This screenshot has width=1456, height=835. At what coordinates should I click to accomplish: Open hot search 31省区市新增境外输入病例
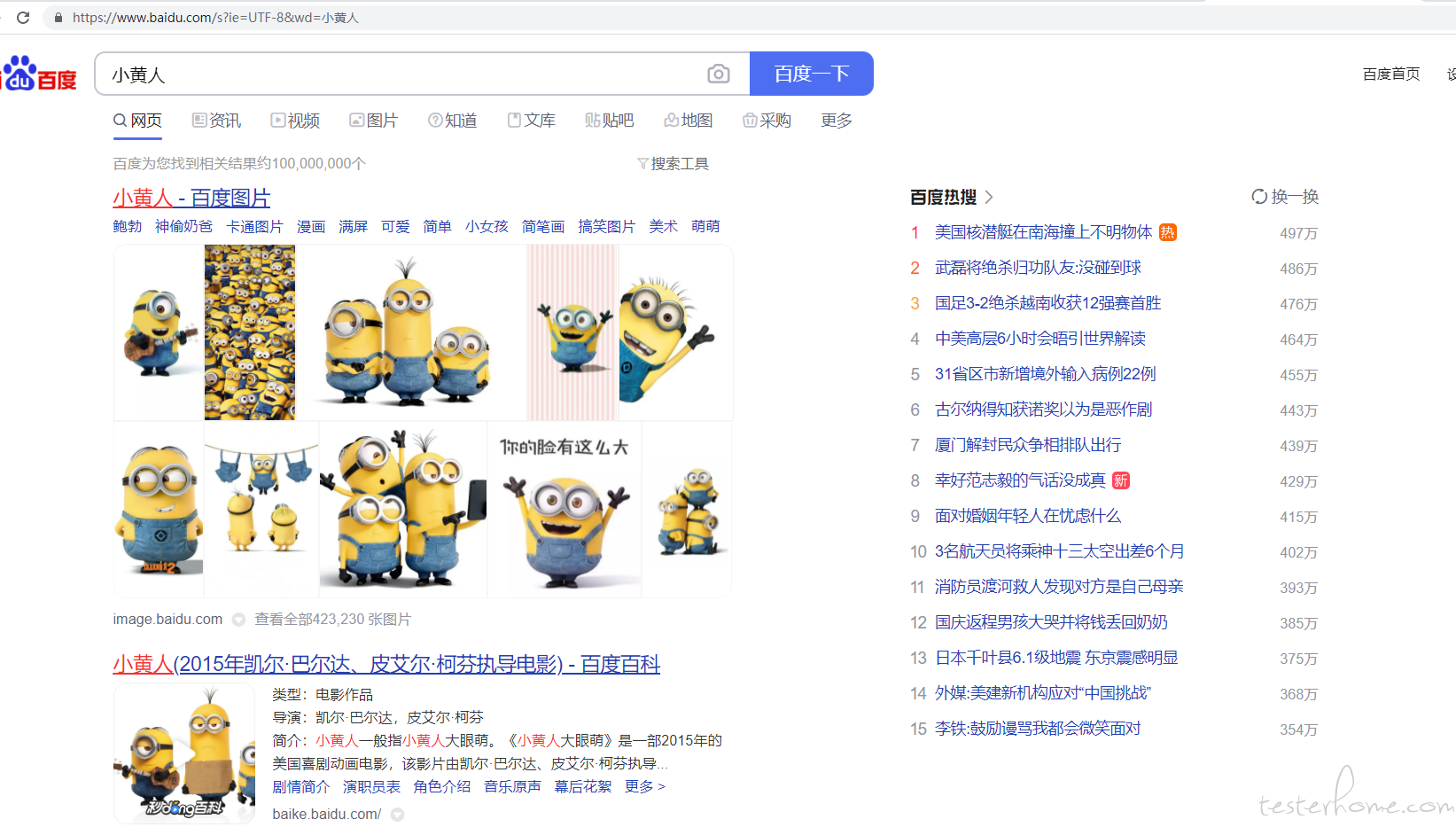1046,374
